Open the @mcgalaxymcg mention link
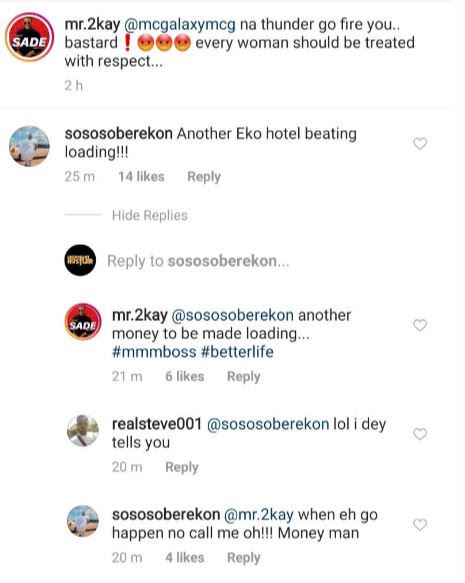This screenshot has width=465, height=583. click(180, 25)
